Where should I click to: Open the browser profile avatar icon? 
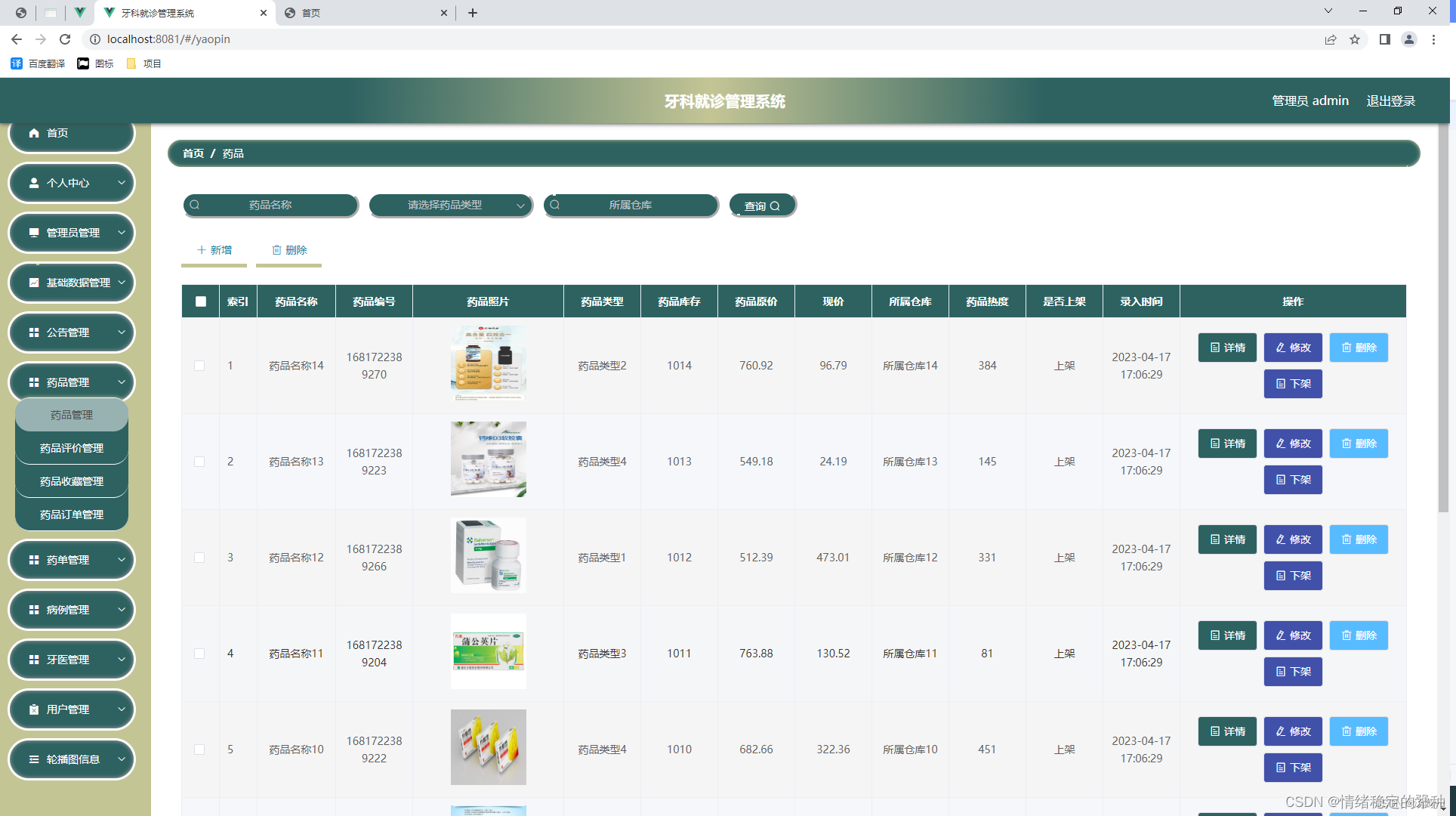[x=1409, y=39]
